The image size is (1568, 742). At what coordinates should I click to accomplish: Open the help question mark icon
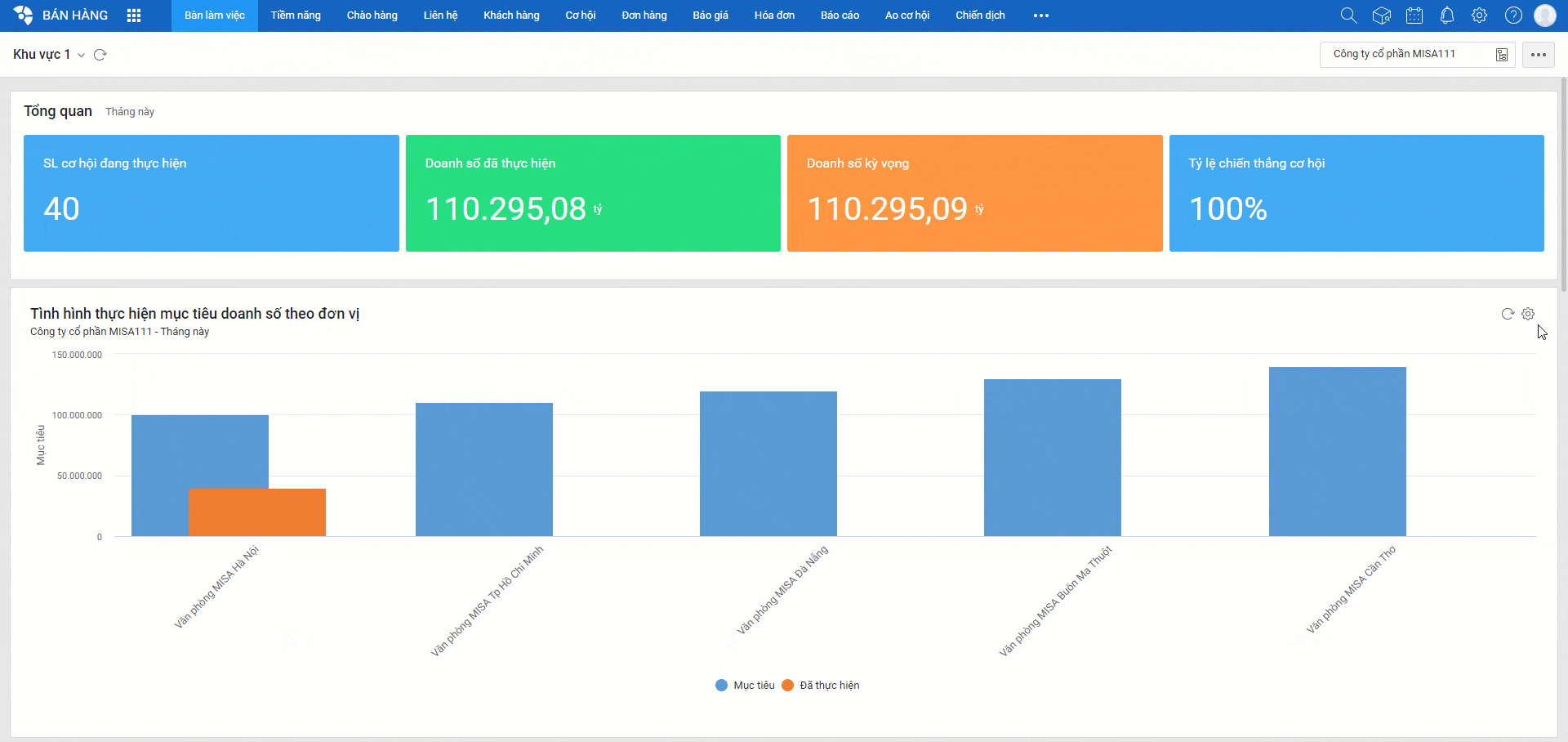(x=1513, y=16)
